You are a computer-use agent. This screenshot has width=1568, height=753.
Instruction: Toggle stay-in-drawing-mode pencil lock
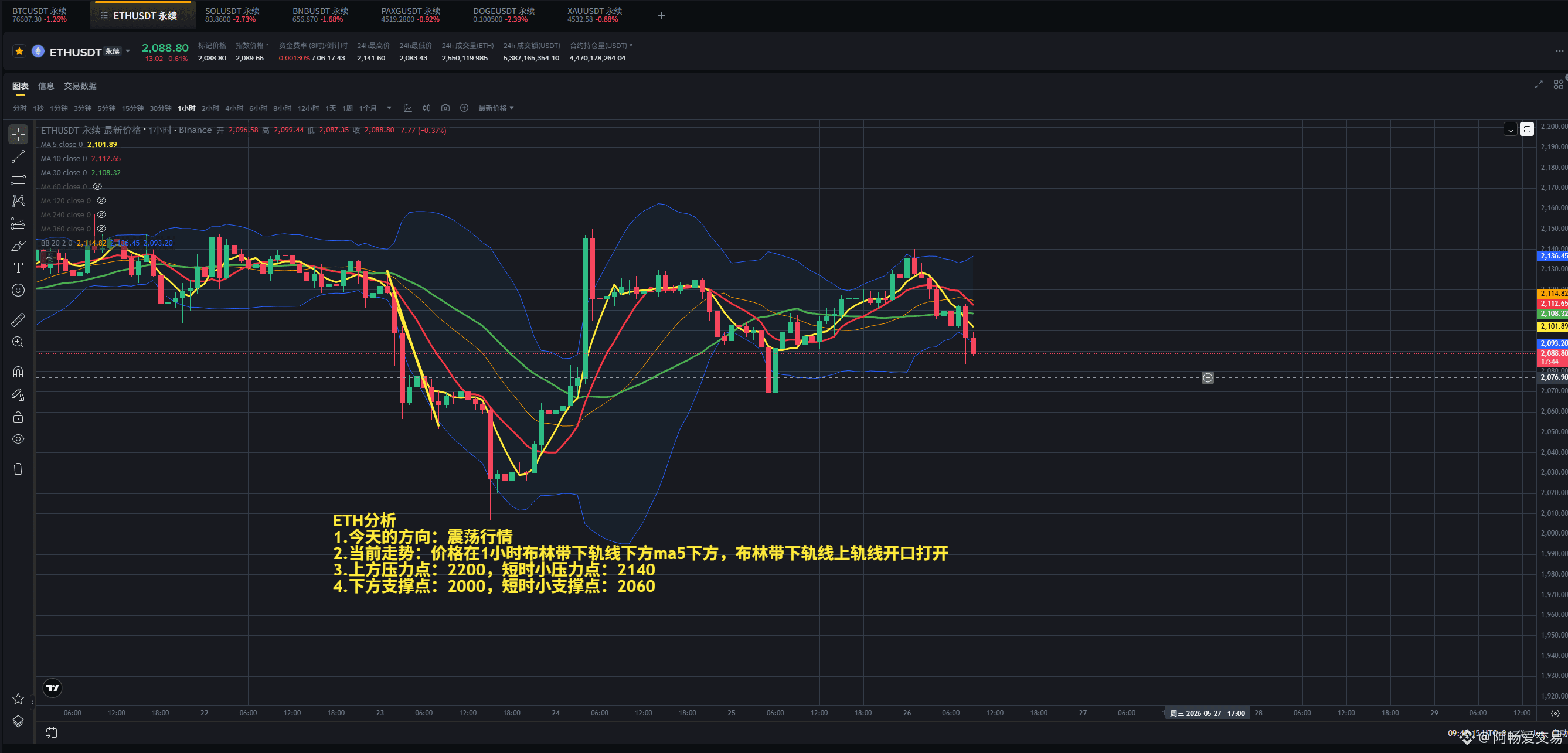click(18, 394)
